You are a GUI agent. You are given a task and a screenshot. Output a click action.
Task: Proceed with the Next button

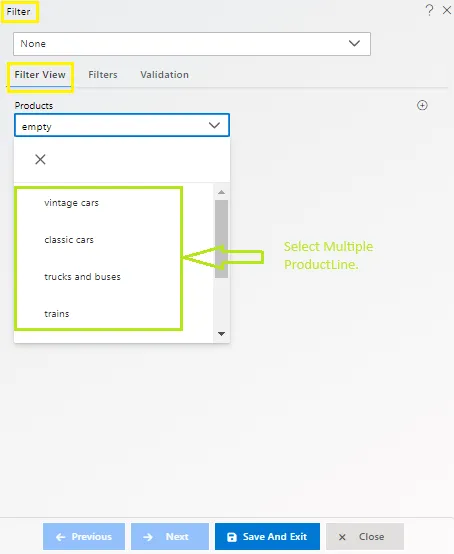170,537
